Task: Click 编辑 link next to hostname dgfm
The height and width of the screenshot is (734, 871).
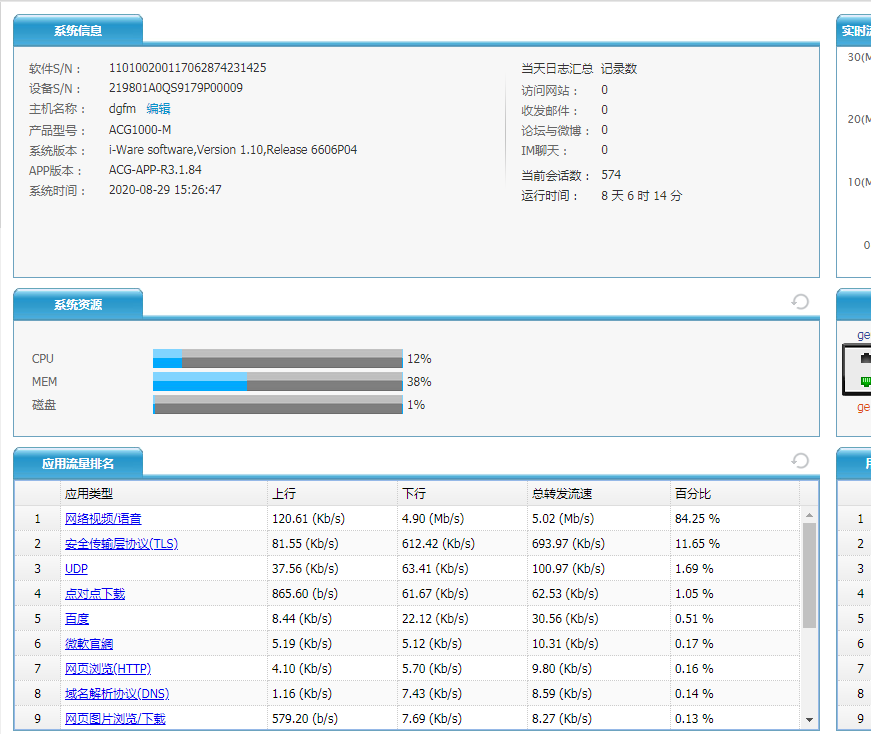Action: pos(158,109)
